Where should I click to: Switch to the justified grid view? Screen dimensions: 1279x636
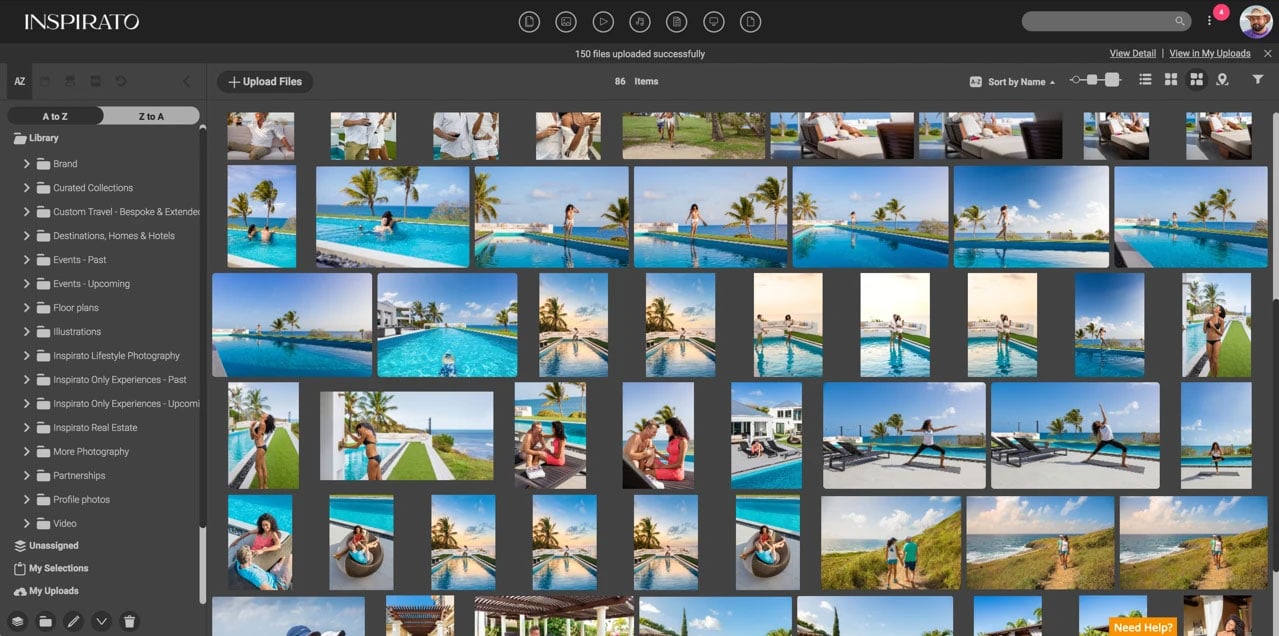[1196, 80]
